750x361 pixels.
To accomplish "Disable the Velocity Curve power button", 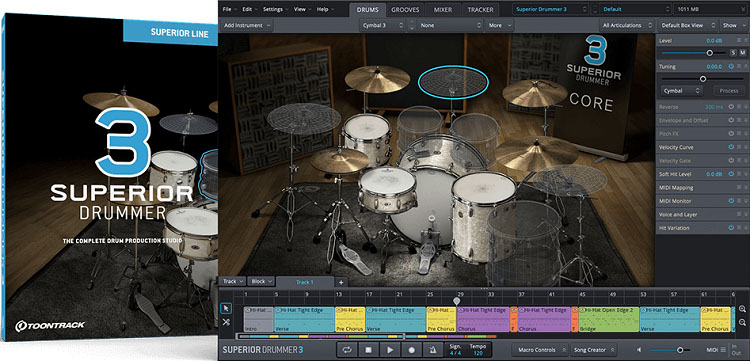I will click(x=731, y=147).
